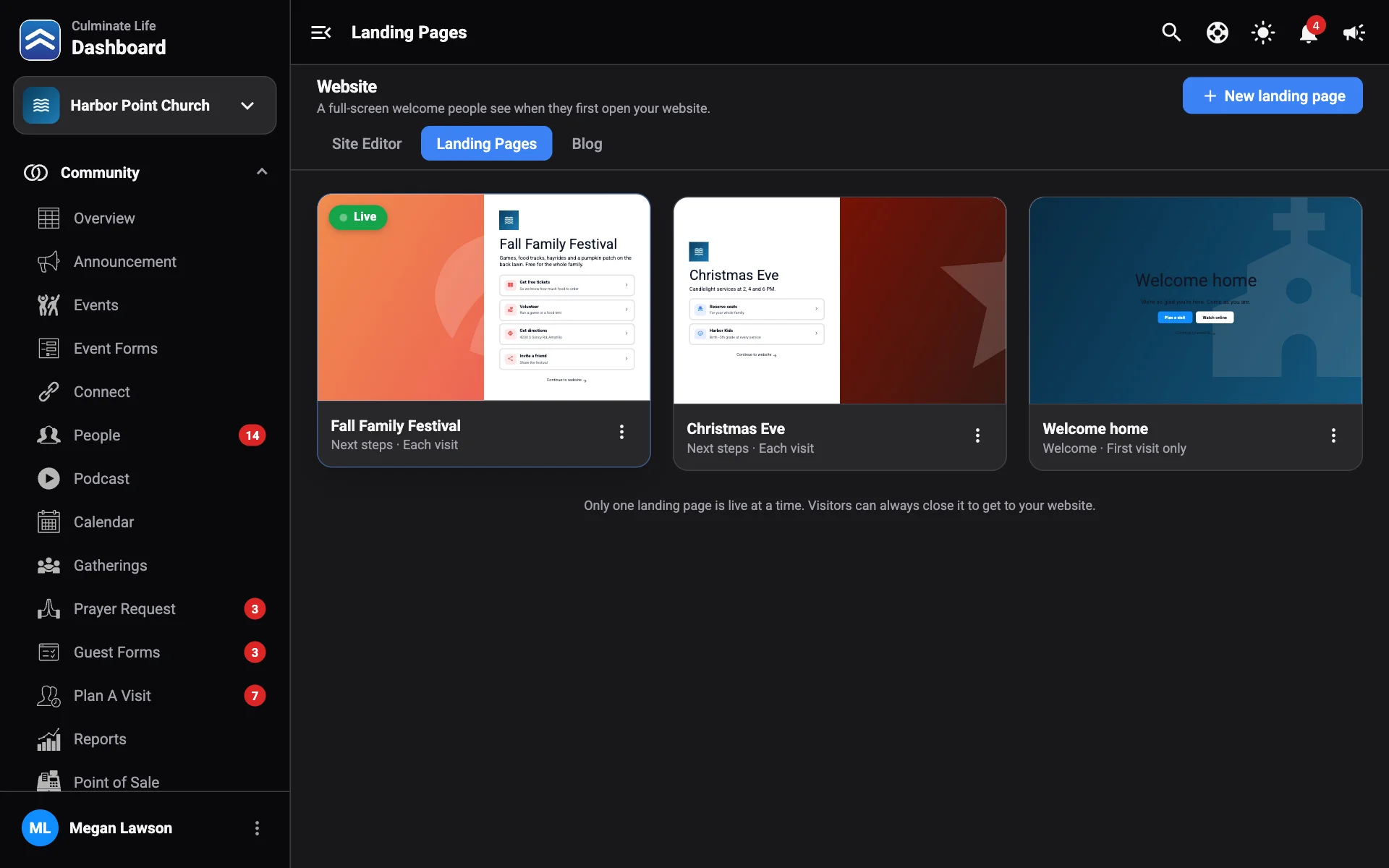1389x868 pixels.
Task: Click the Live status badge
Action: (358, 217)
